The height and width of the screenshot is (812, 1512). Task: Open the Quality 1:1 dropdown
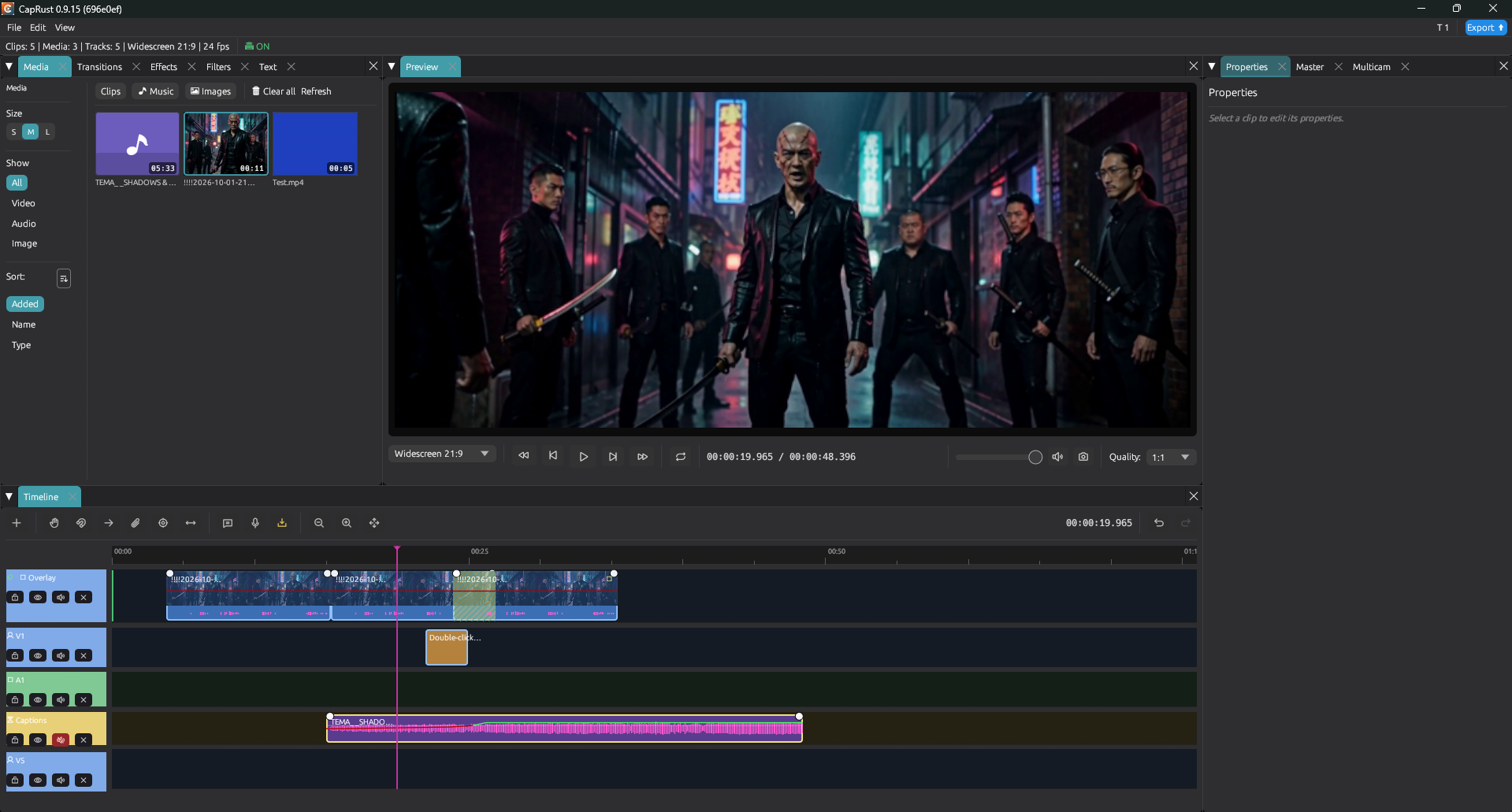[x=1171, y=458]
